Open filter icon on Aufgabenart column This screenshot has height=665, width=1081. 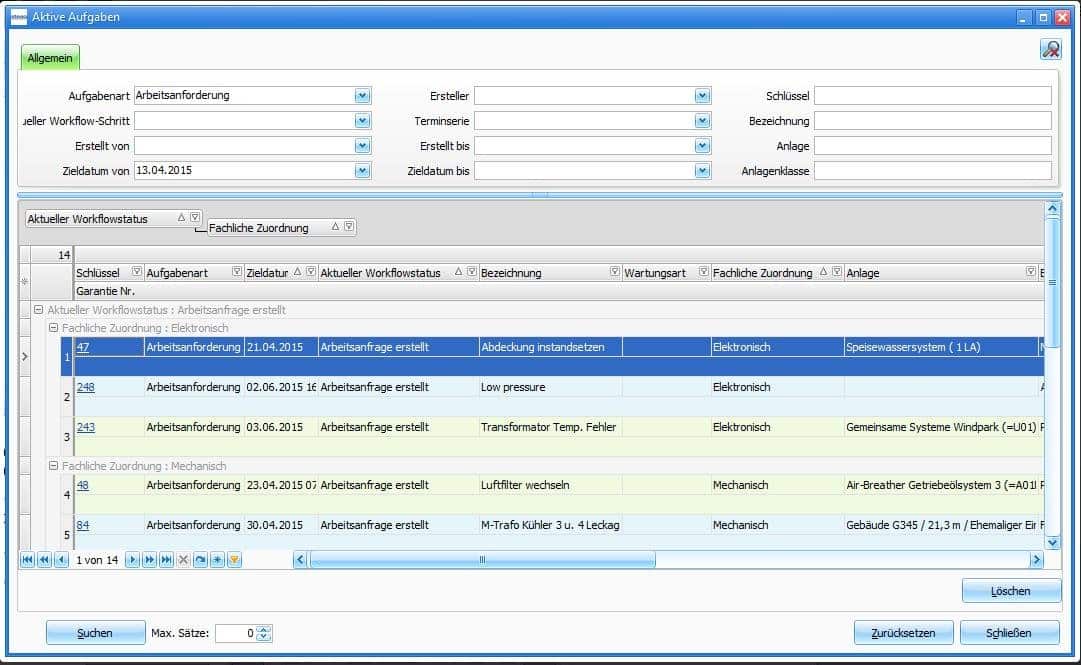pyautogui.click(x=236, y=272)
